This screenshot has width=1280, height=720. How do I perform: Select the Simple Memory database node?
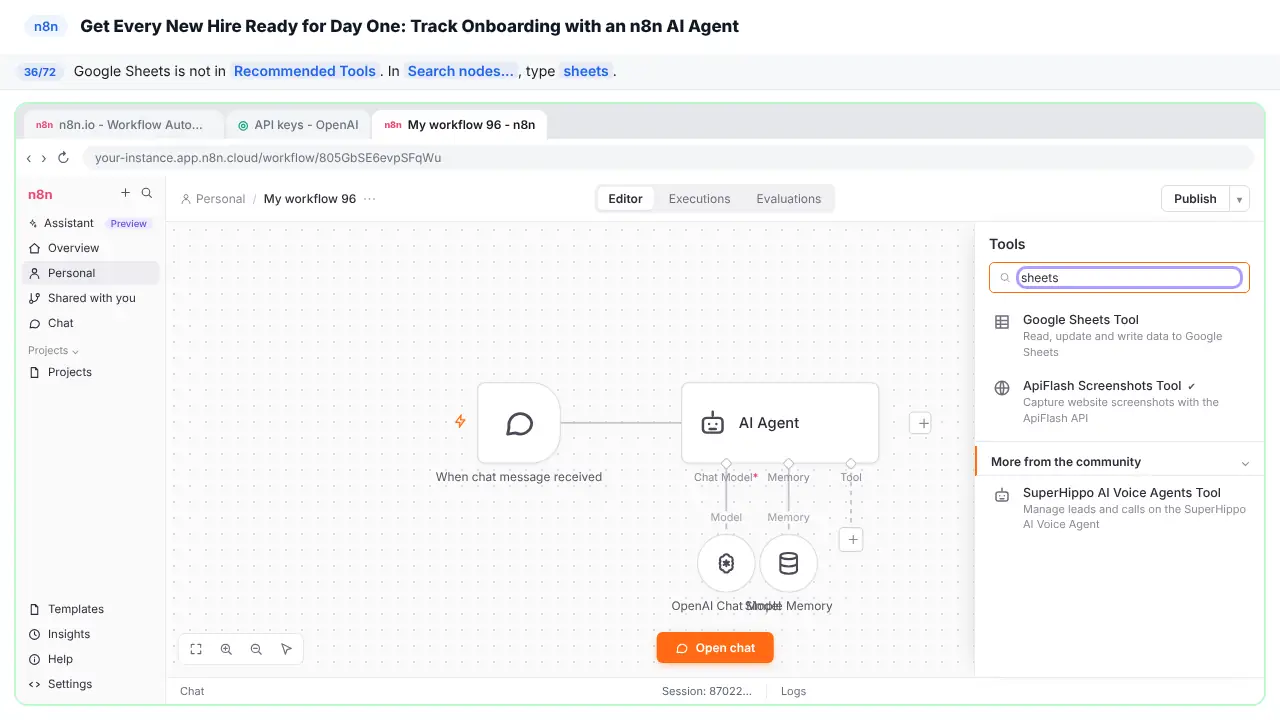click(x=788, y=563)
